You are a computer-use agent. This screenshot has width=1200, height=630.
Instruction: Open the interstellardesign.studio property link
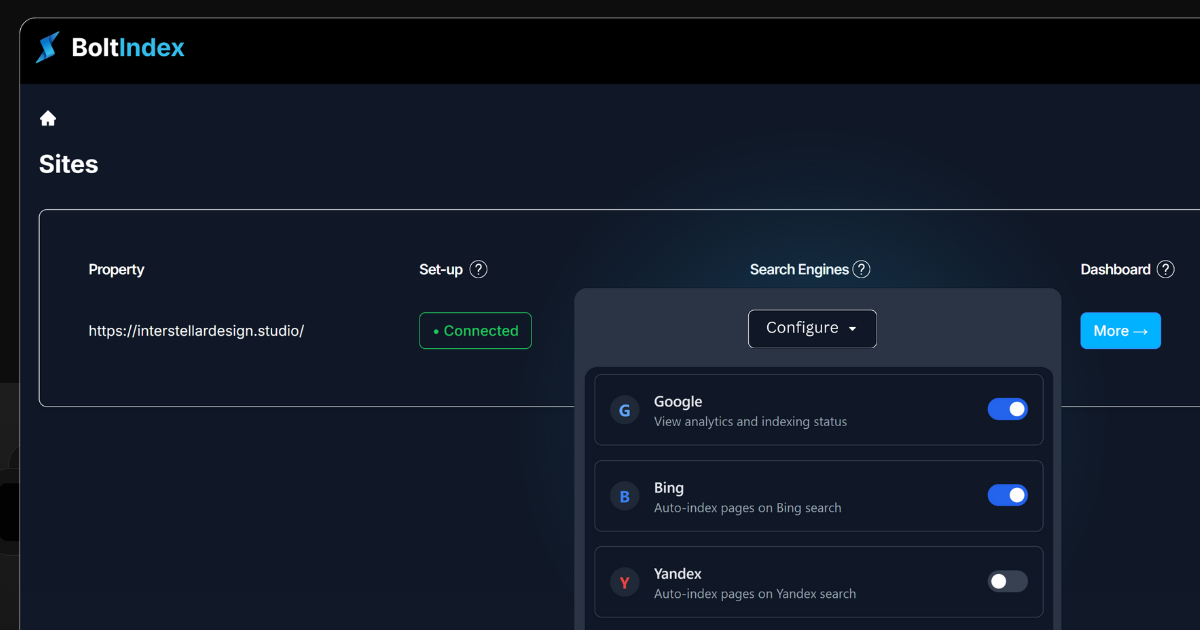pyautogui.click(x=196, y=331)
